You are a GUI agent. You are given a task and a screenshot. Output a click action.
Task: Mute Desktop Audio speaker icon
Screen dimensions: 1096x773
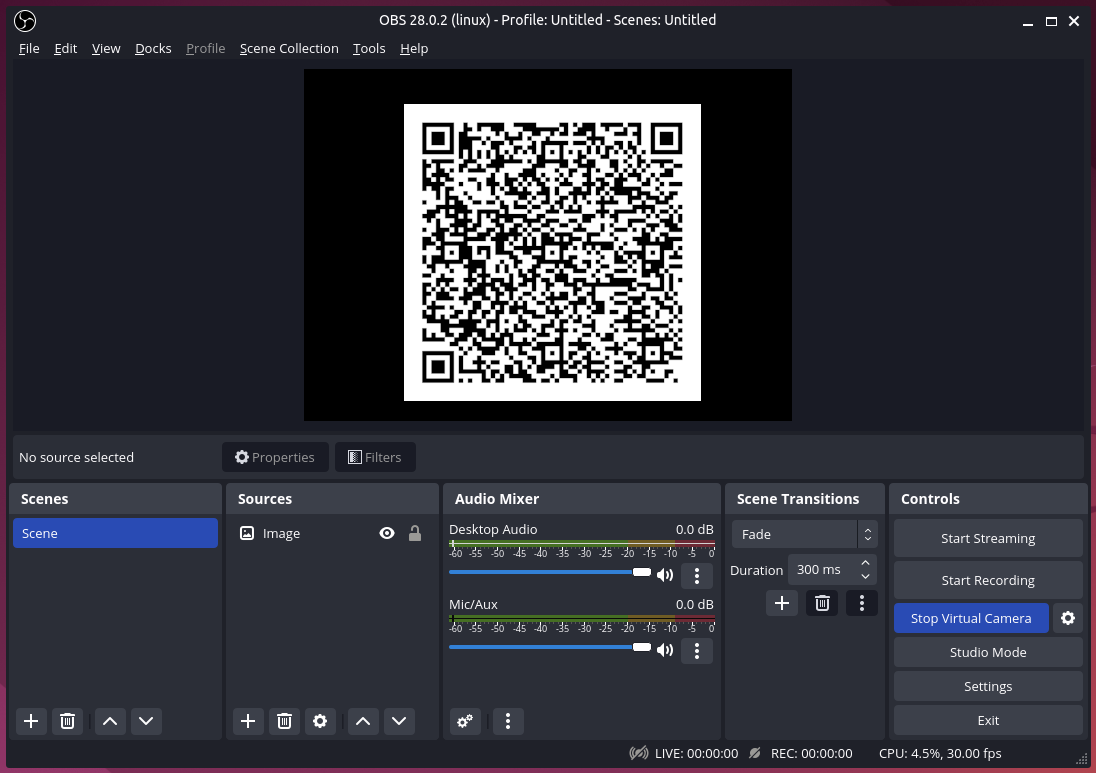pyautogui.click(x=665, y=575)
